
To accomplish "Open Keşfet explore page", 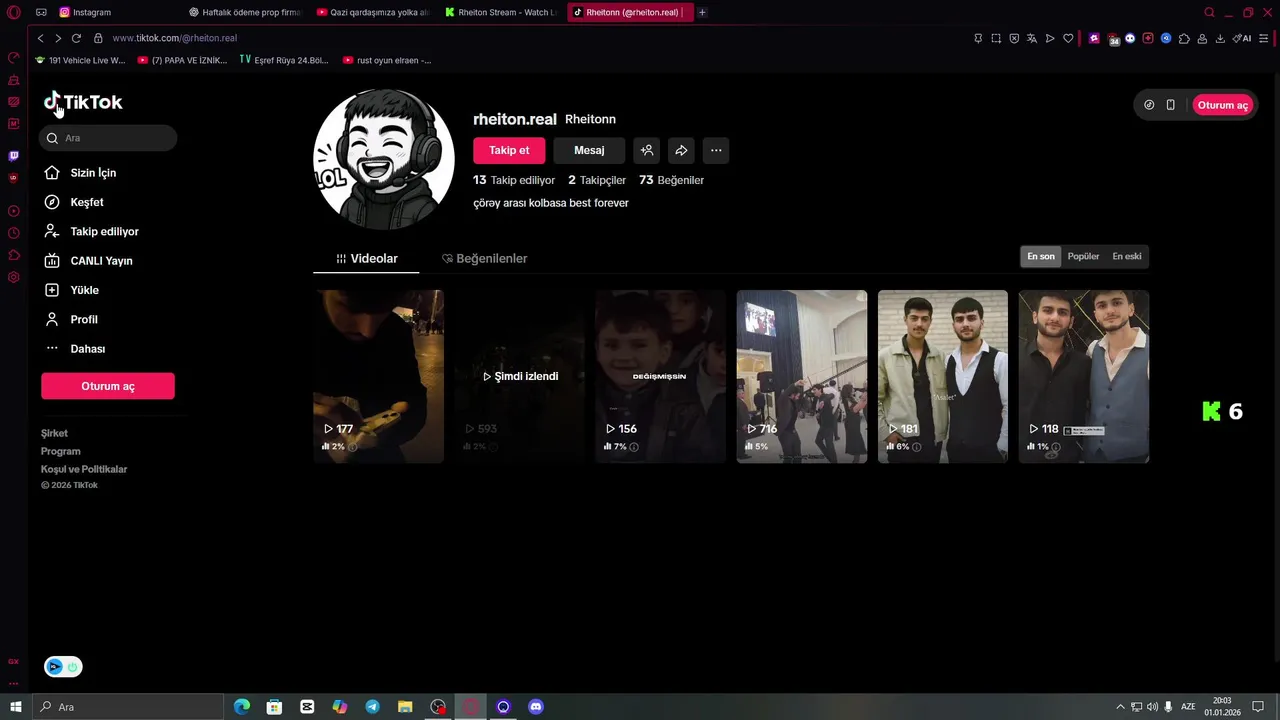I will [74, 202].
